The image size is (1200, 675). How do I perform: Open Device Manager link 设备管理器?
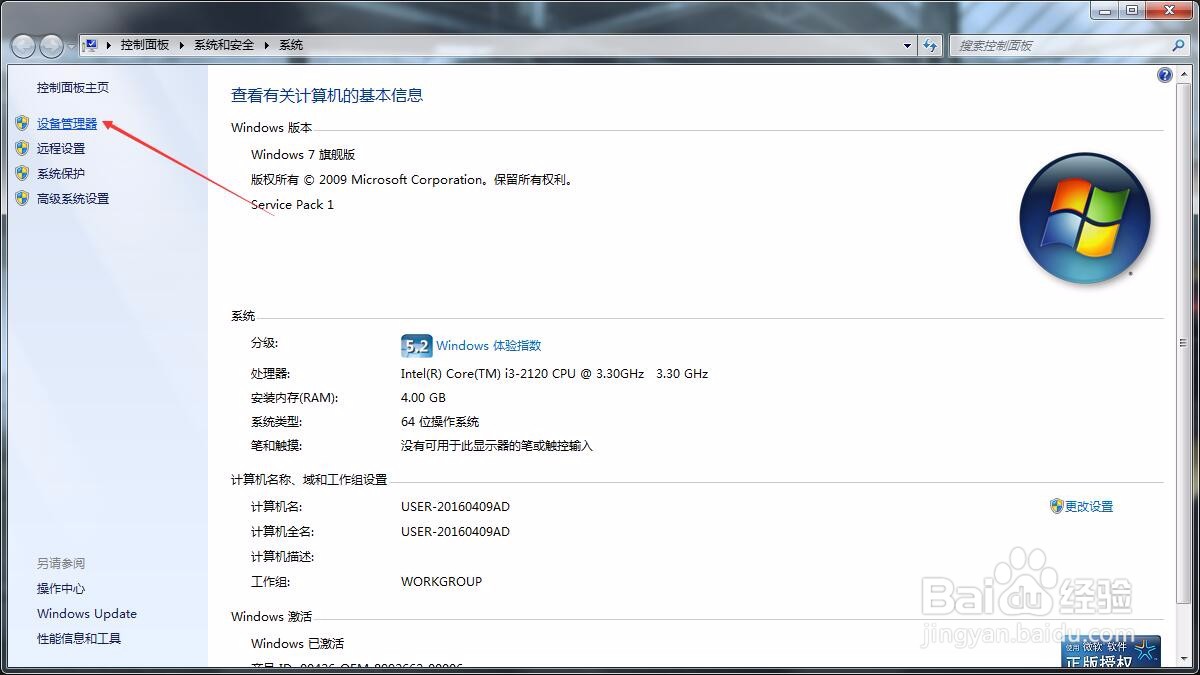(67, 124)
